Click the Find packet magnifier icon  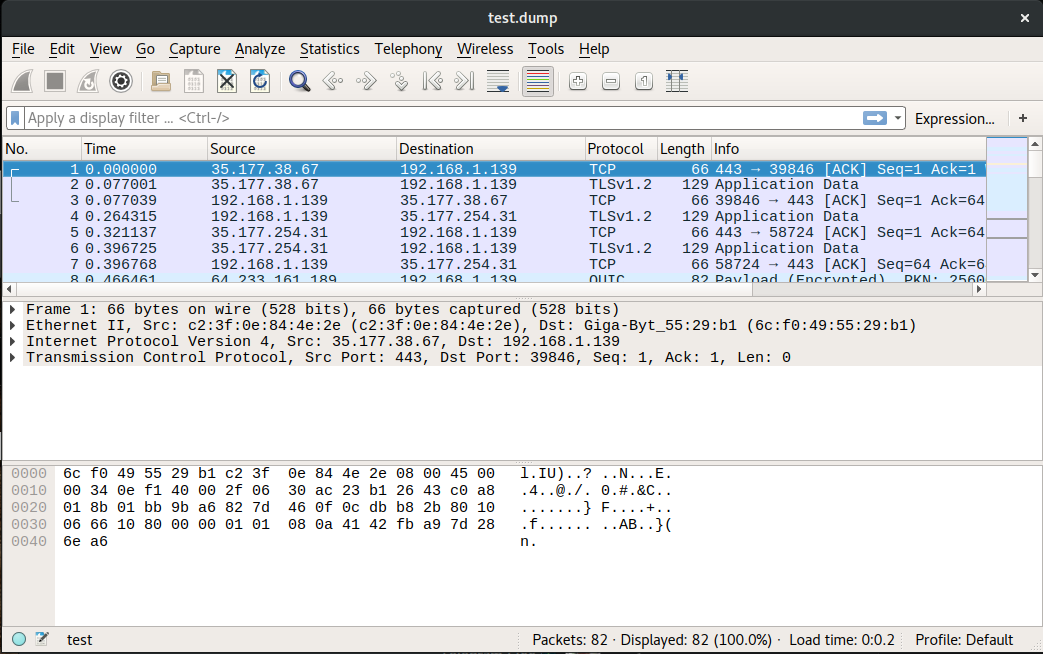(299, 82)
